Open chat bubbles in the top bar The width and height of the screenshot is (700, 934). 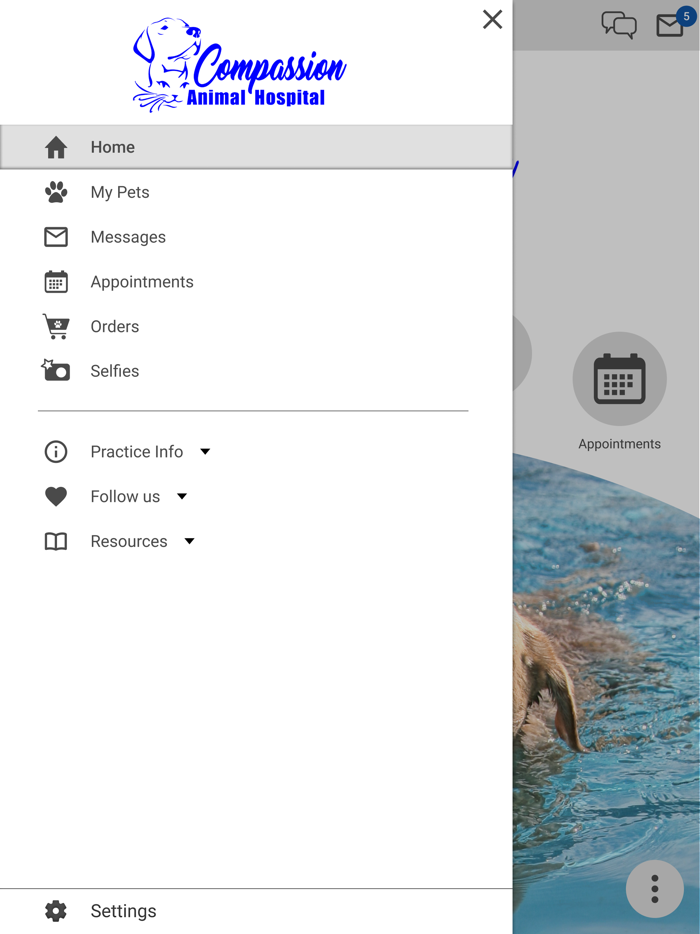tap(619, 25)
